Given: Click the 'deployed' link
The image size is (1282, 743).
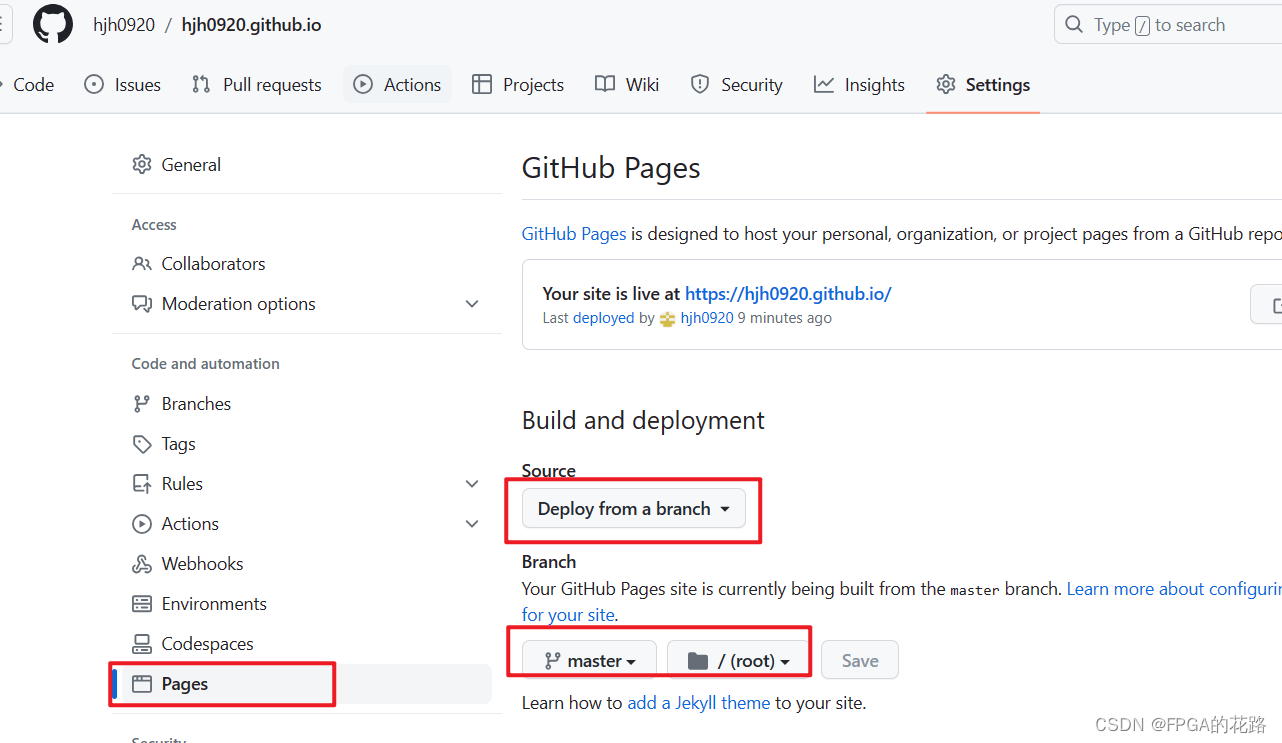Looking at the screenshot, I should [603, 318].
